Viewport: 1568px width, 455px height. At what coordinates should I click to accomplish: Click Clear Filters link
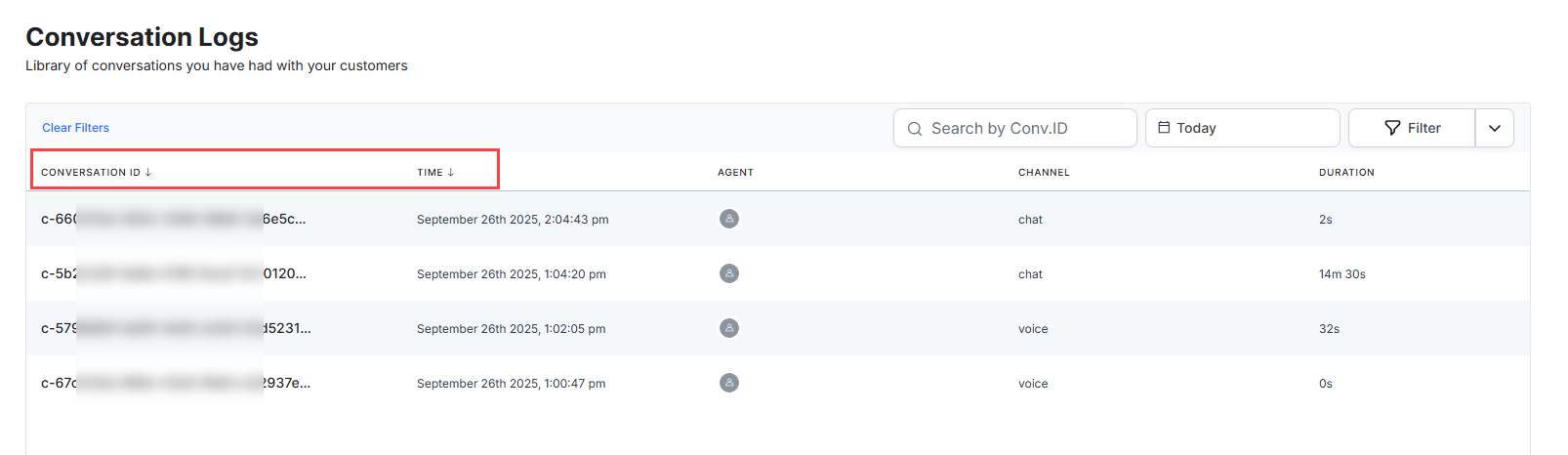75,128
